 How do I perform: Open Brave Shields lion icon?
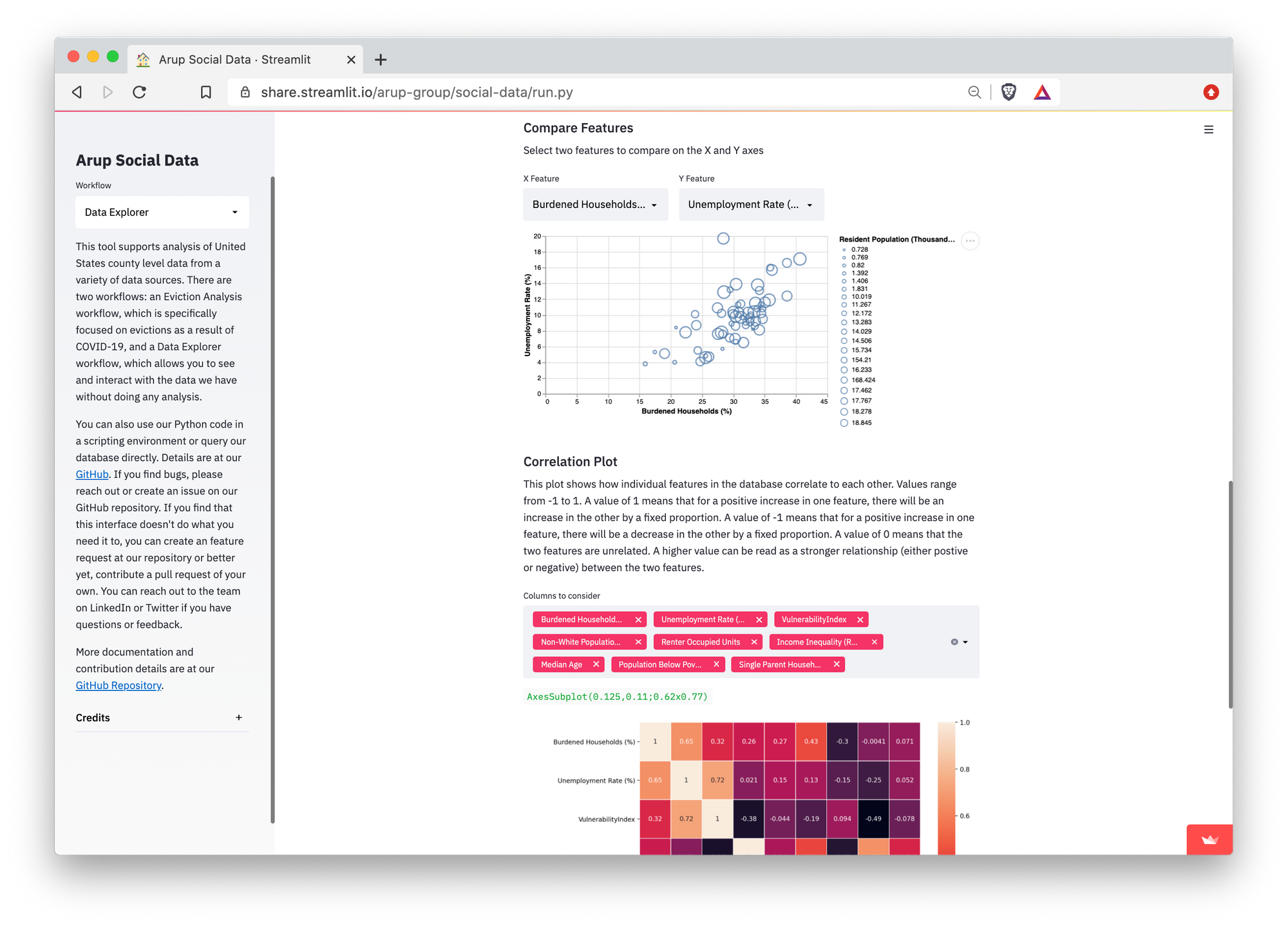(1009, 92)
